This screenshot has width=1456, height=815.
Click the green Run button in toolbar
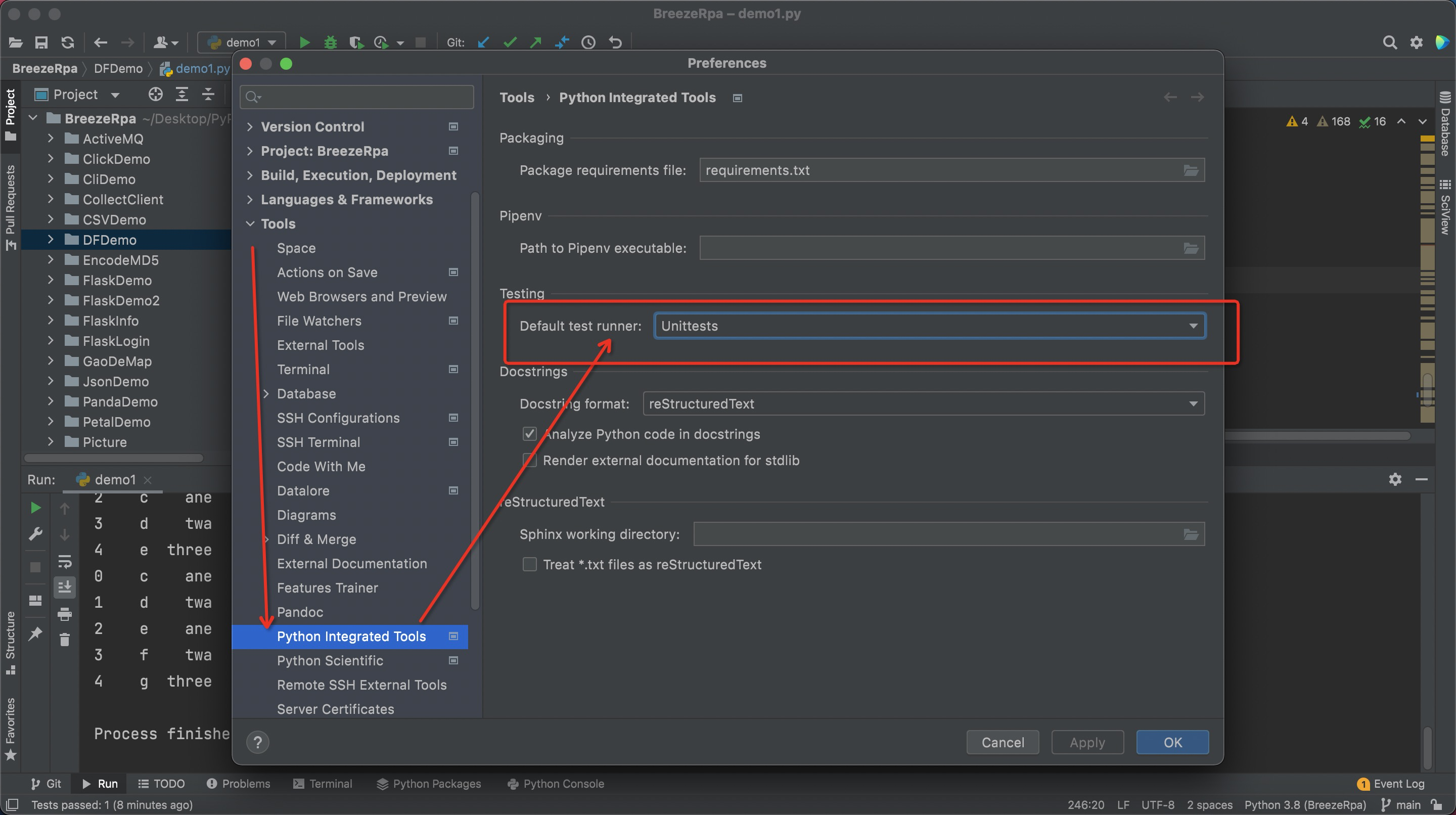[x=304, y=42]
